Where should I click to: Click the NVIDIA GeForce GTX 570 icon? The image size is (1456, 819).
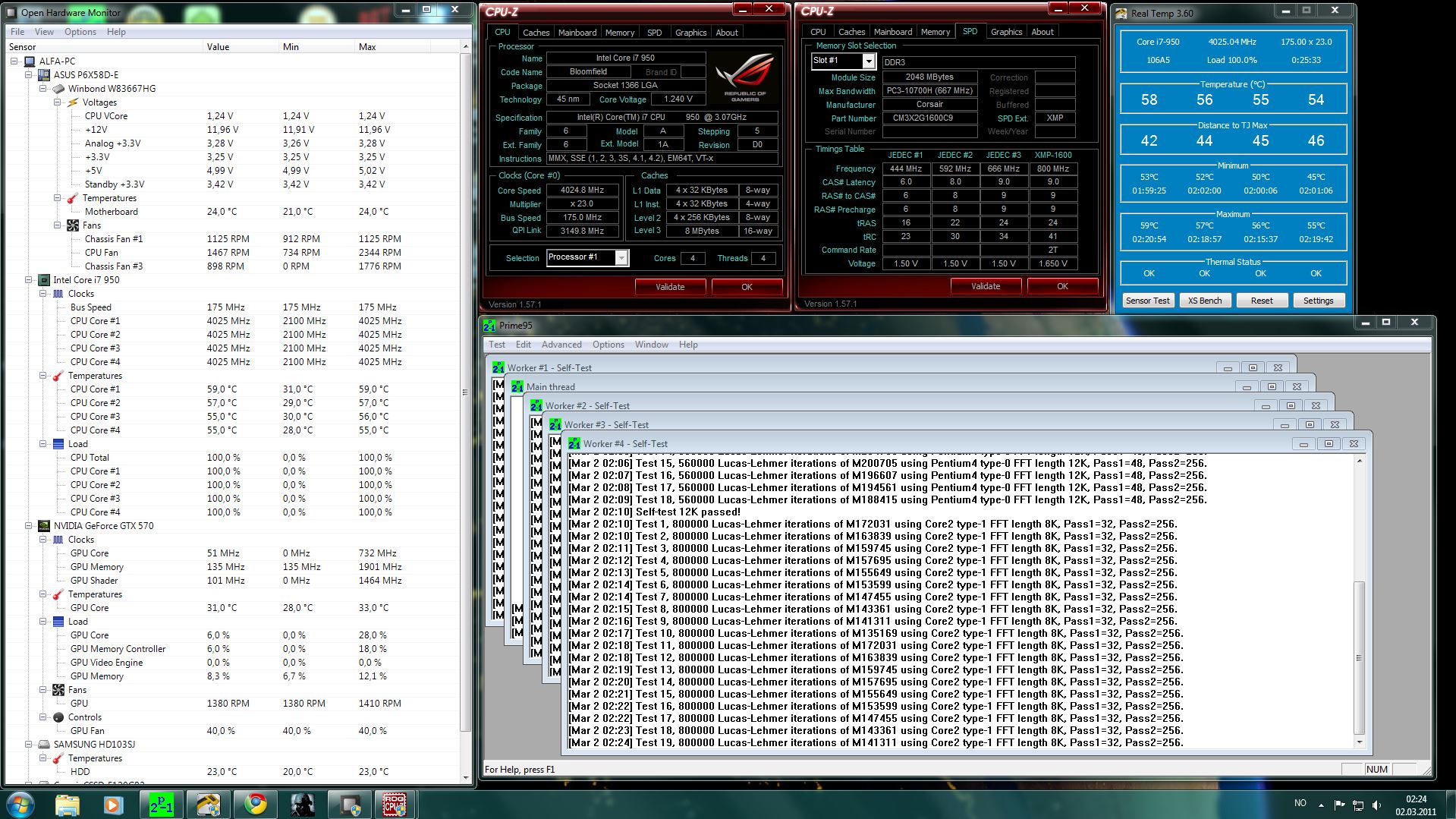pos(44,526)
